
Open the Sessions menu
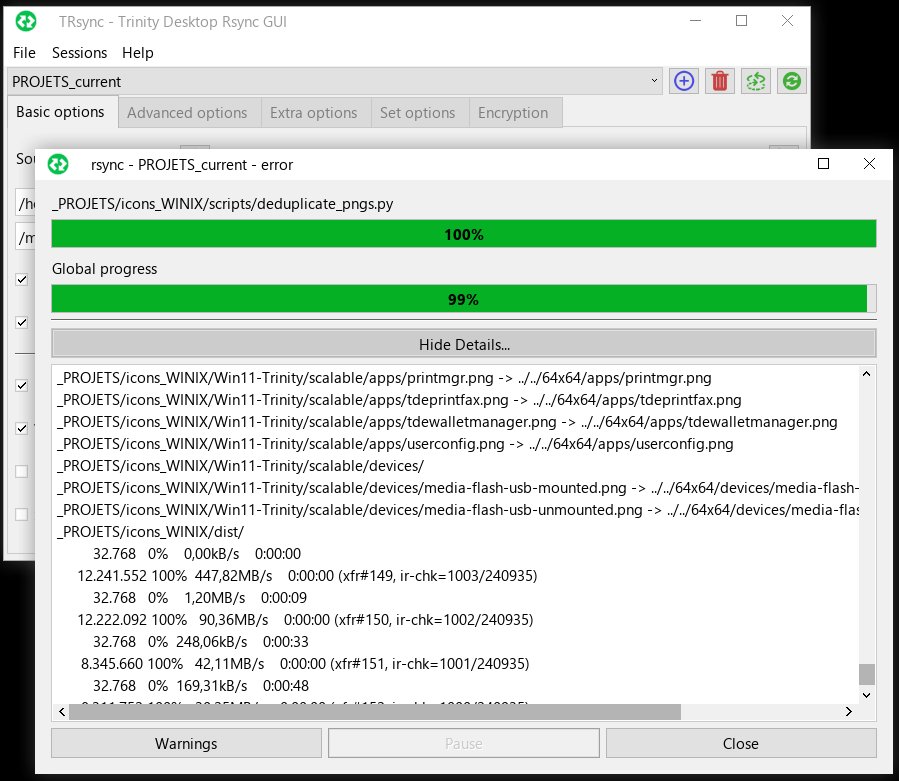click(x=79, y=53)
